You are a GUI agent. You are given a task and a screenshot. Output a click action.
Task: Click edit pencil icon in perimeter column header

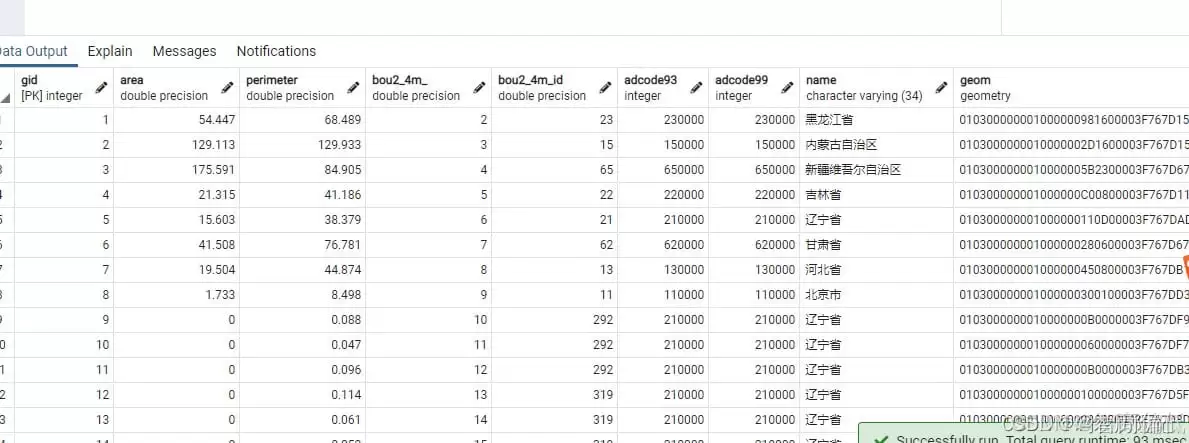coord(353,87)
